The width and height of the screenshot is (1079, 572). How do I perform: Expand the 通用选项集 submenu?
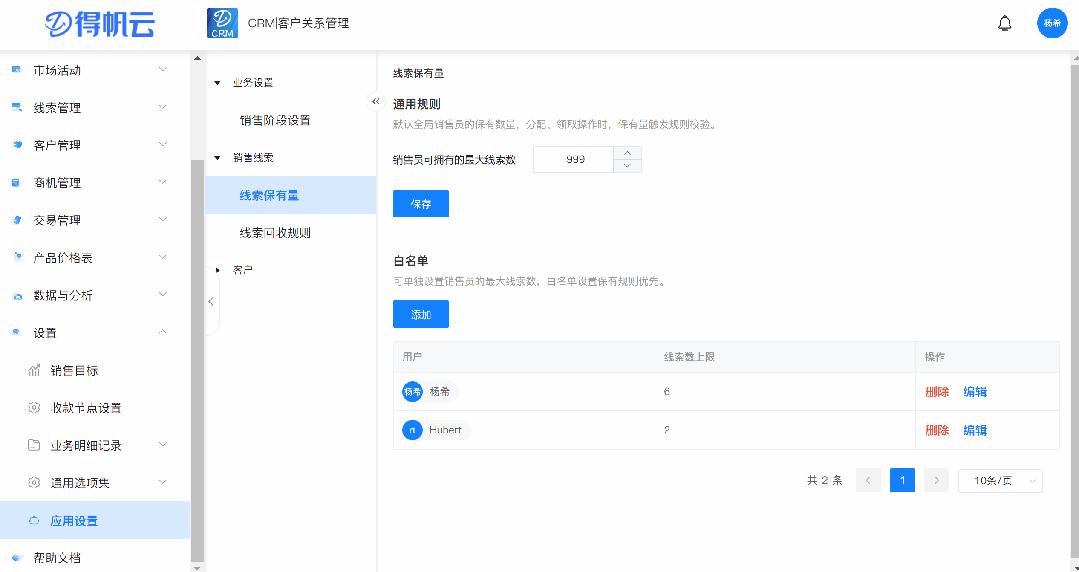162,482
